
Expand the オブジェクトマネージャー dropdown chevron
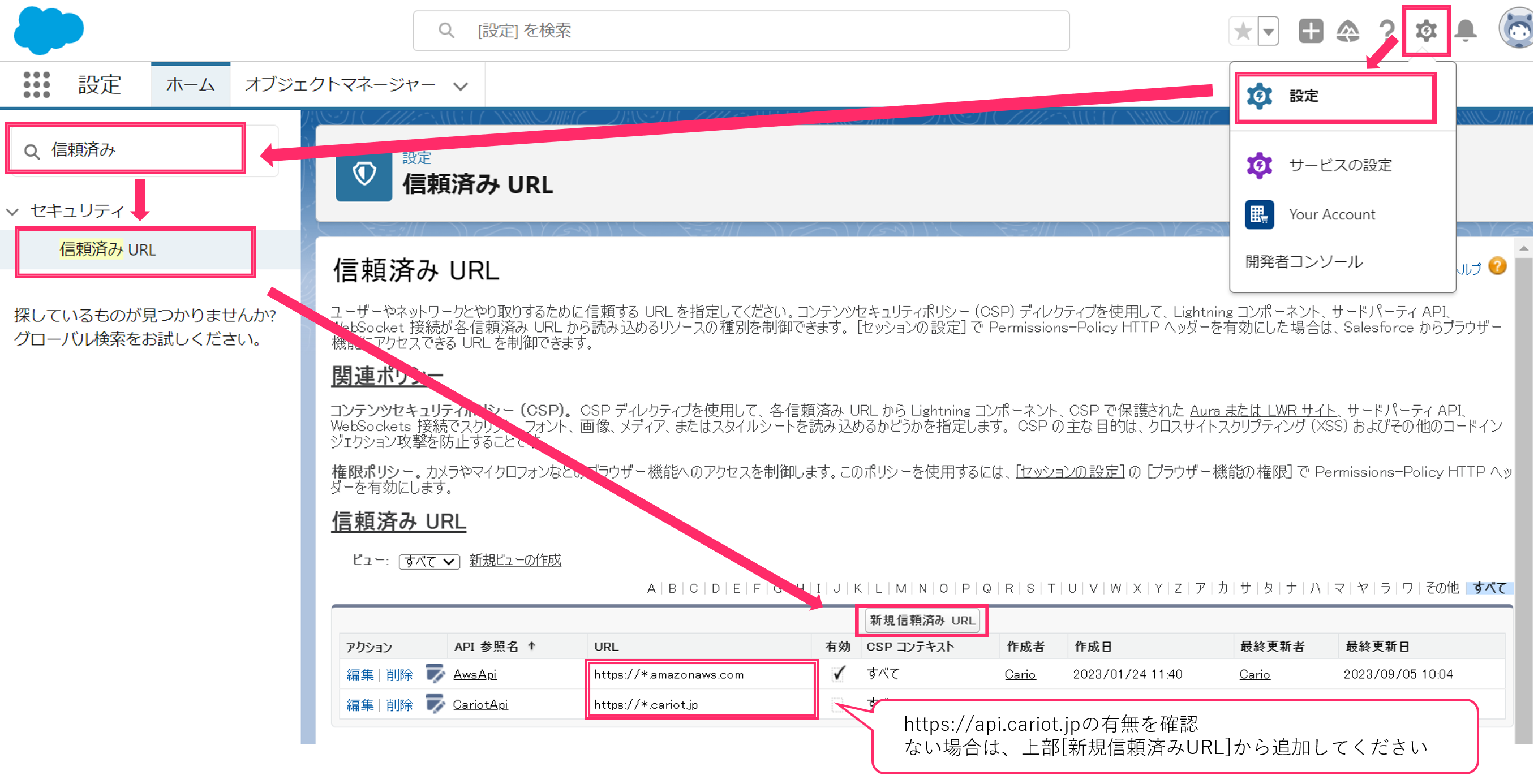point(459,87)
